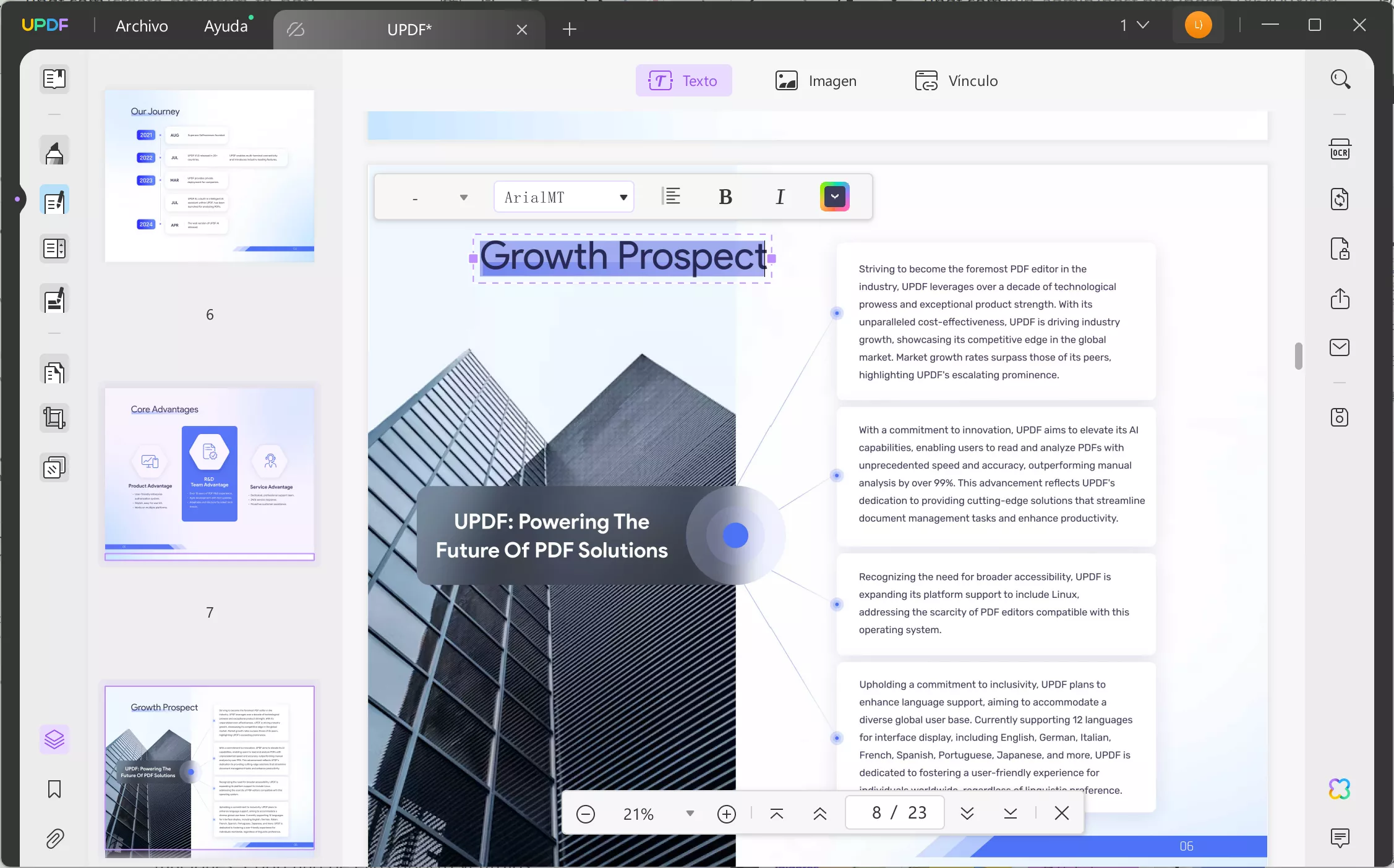Select the Imagen editing mode
The width and height of the screenshot is (1394, 868).
(816, 80)
